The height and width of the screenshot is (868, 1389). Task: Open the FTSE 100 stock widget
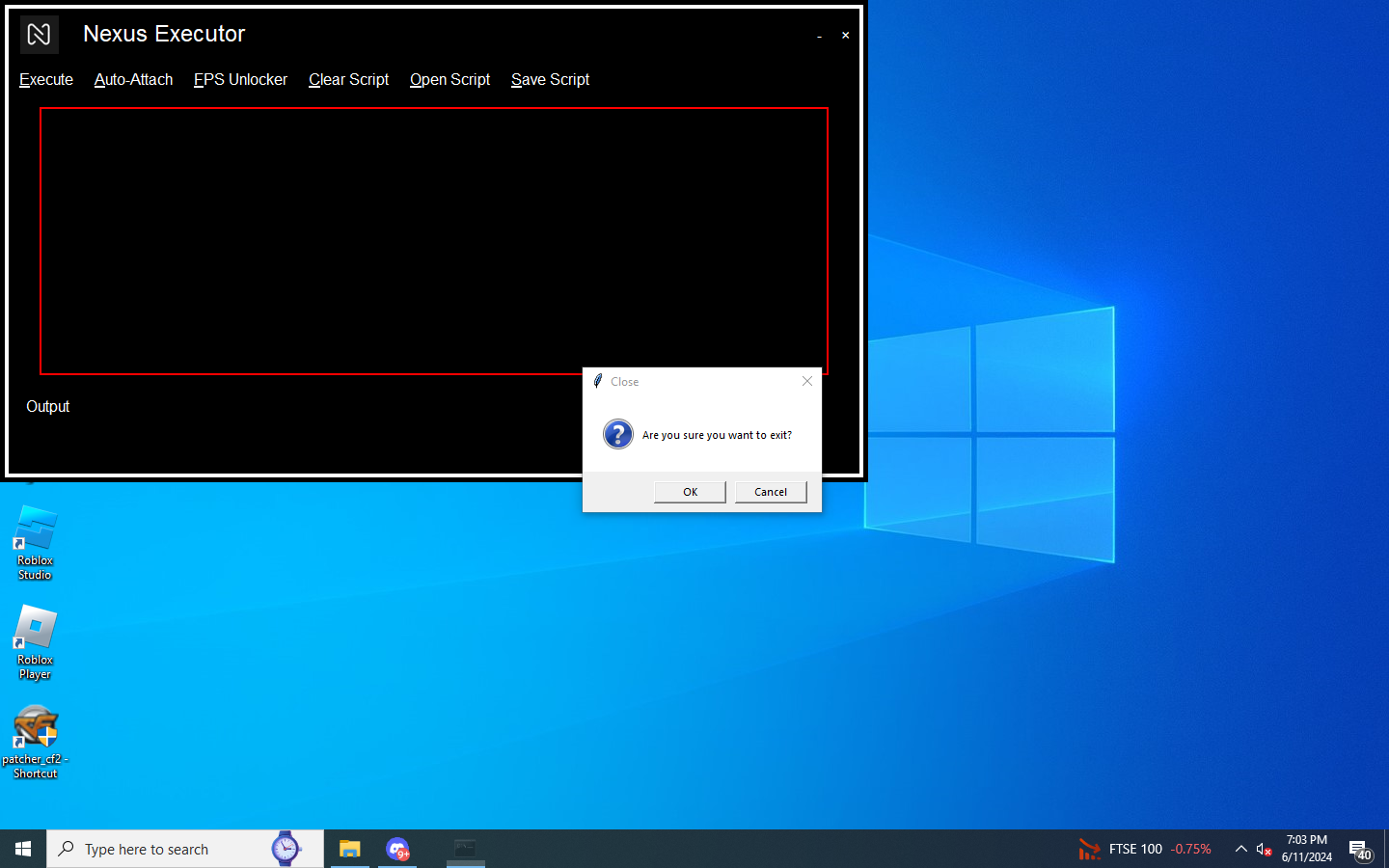[x=1145, y=849]
